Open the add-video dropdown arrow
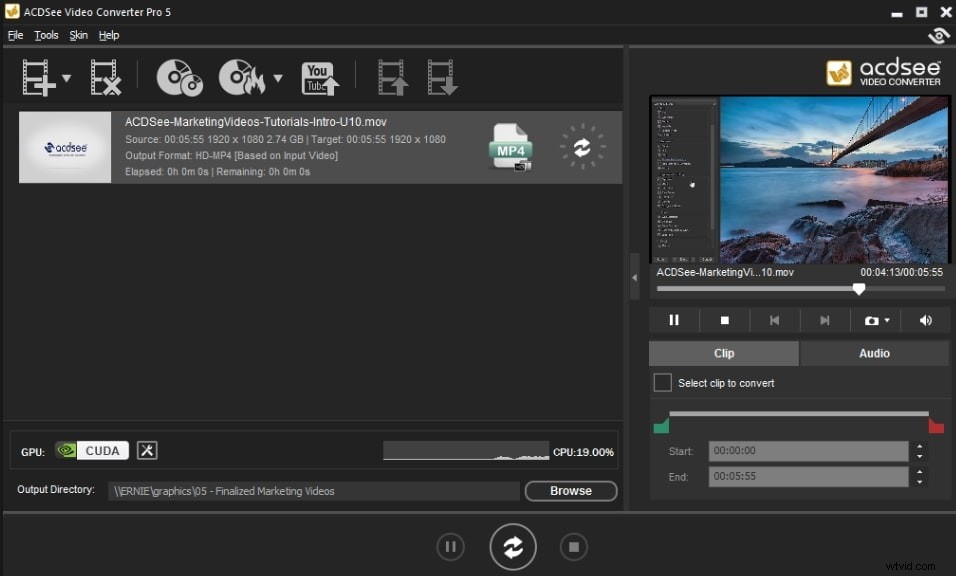 [x=65, y=77]
